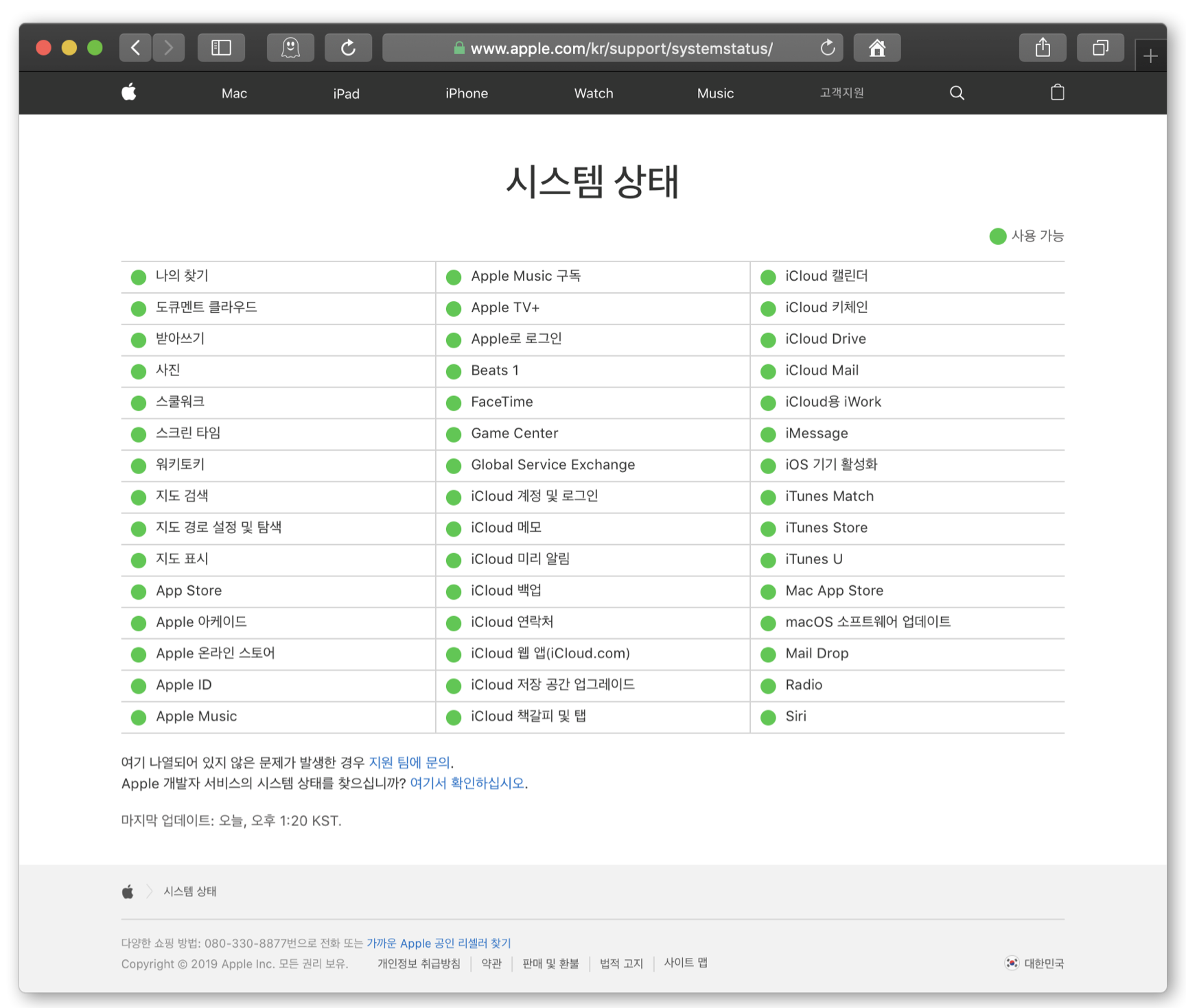Click the status dot next to iCloud Mail
Screen dimensions: 1186x1008
(x=768, y=372)
